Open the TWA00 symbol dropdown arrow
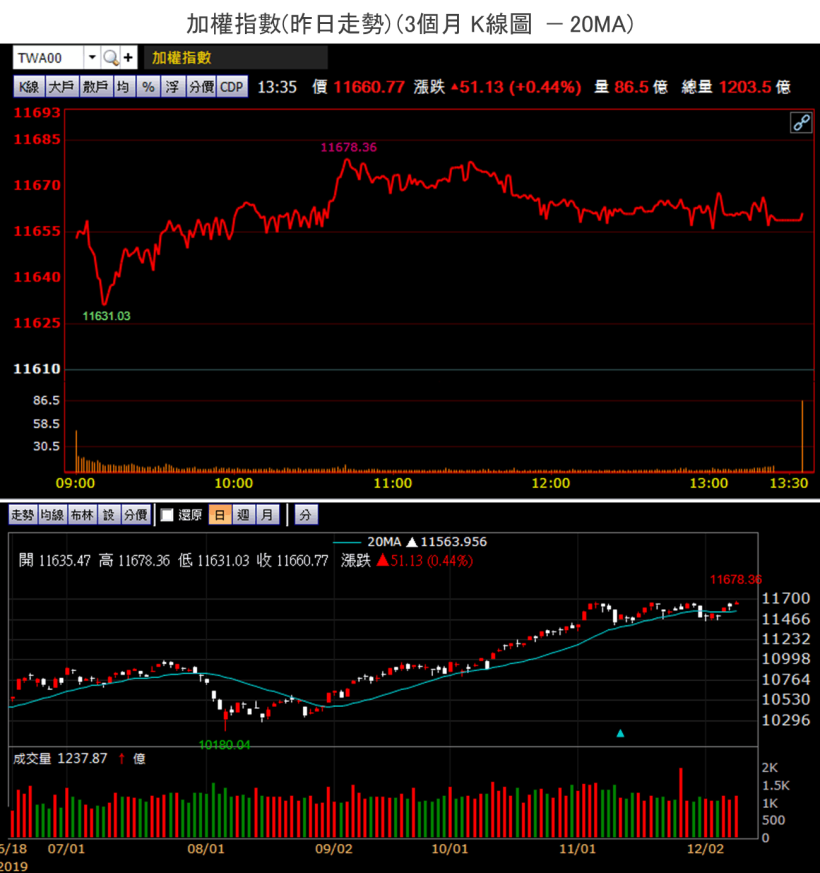The height and width of the screenshot is (873, 820). (x=92, y=57)
